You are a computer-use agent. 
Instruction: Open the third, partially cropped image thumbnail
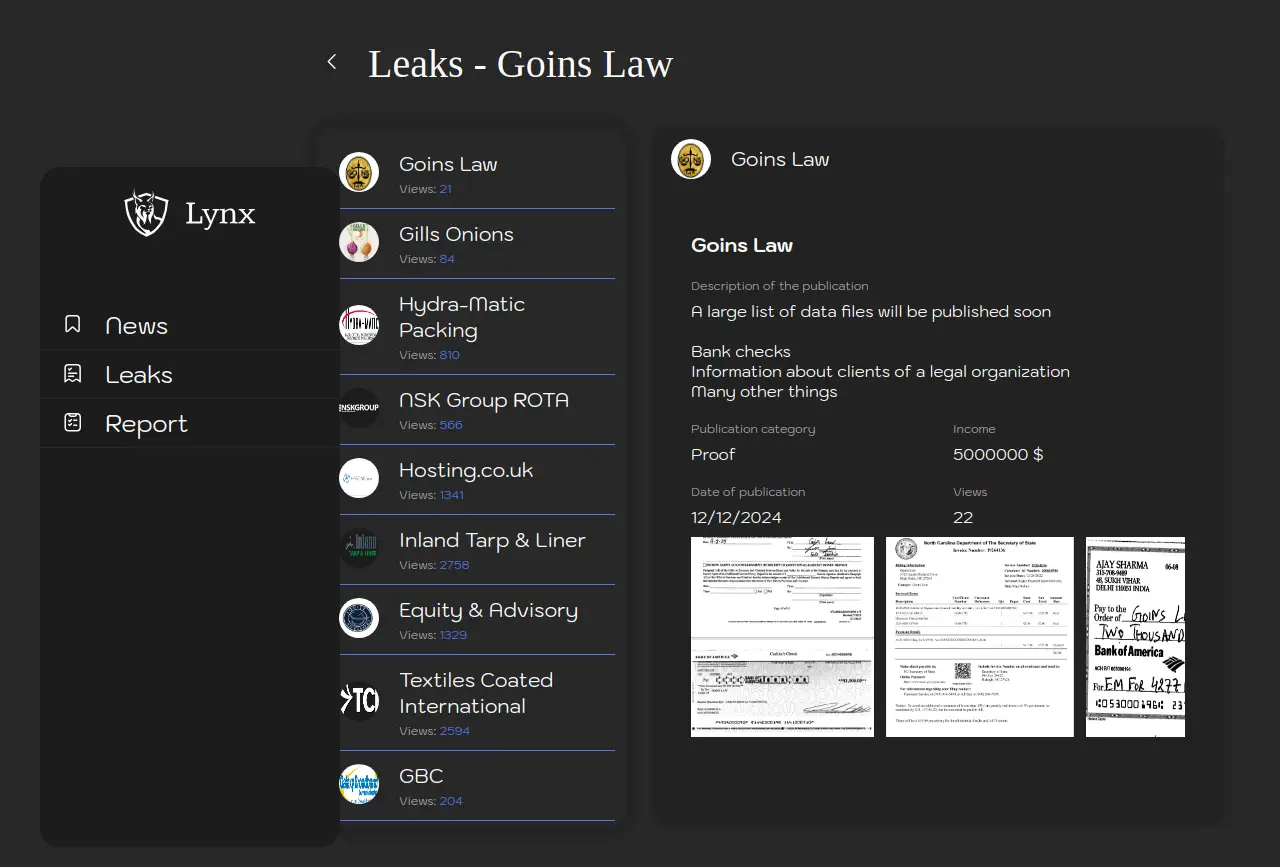click(x=1135, y=637)
